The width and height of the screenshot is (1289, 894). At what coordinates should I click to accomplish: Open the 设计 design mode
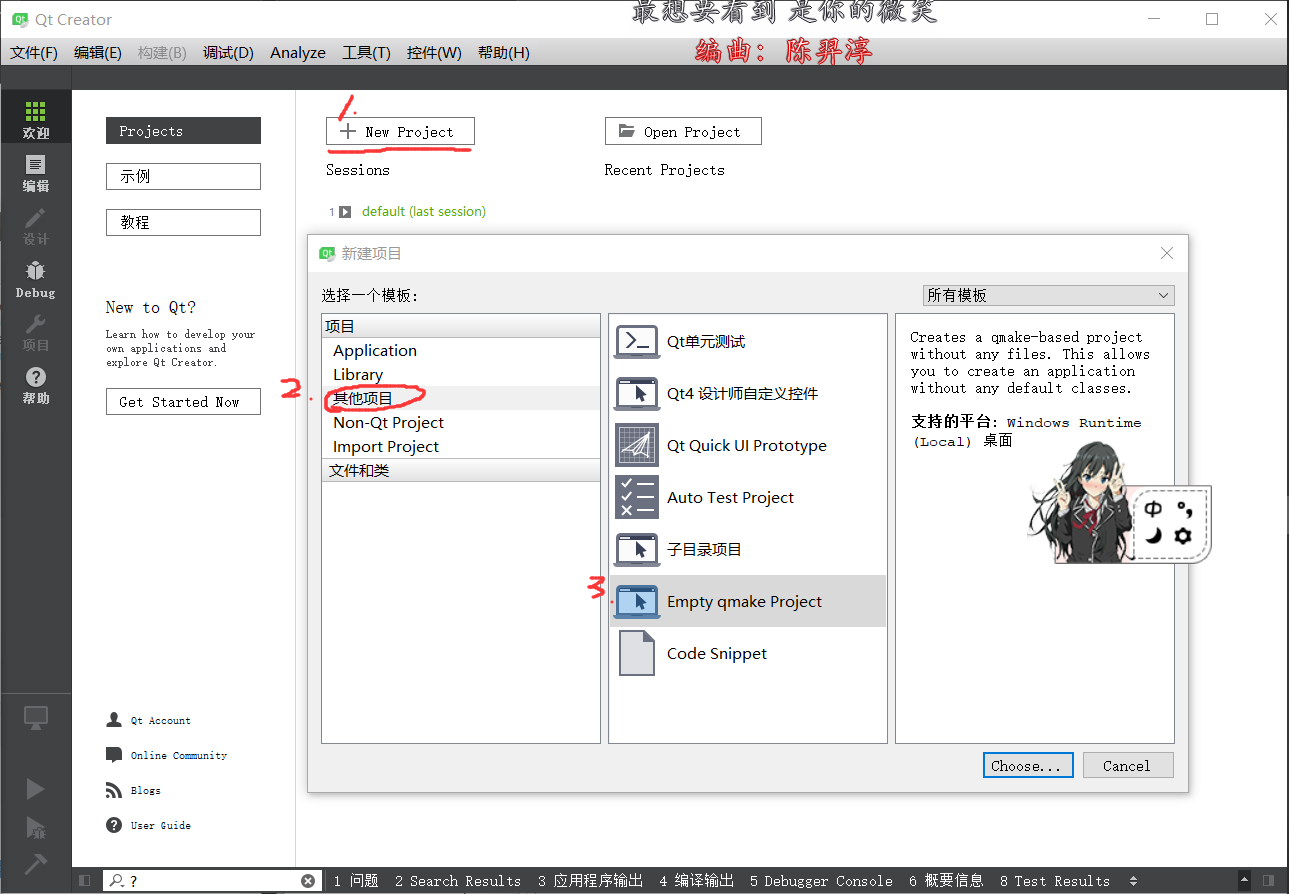36,226
